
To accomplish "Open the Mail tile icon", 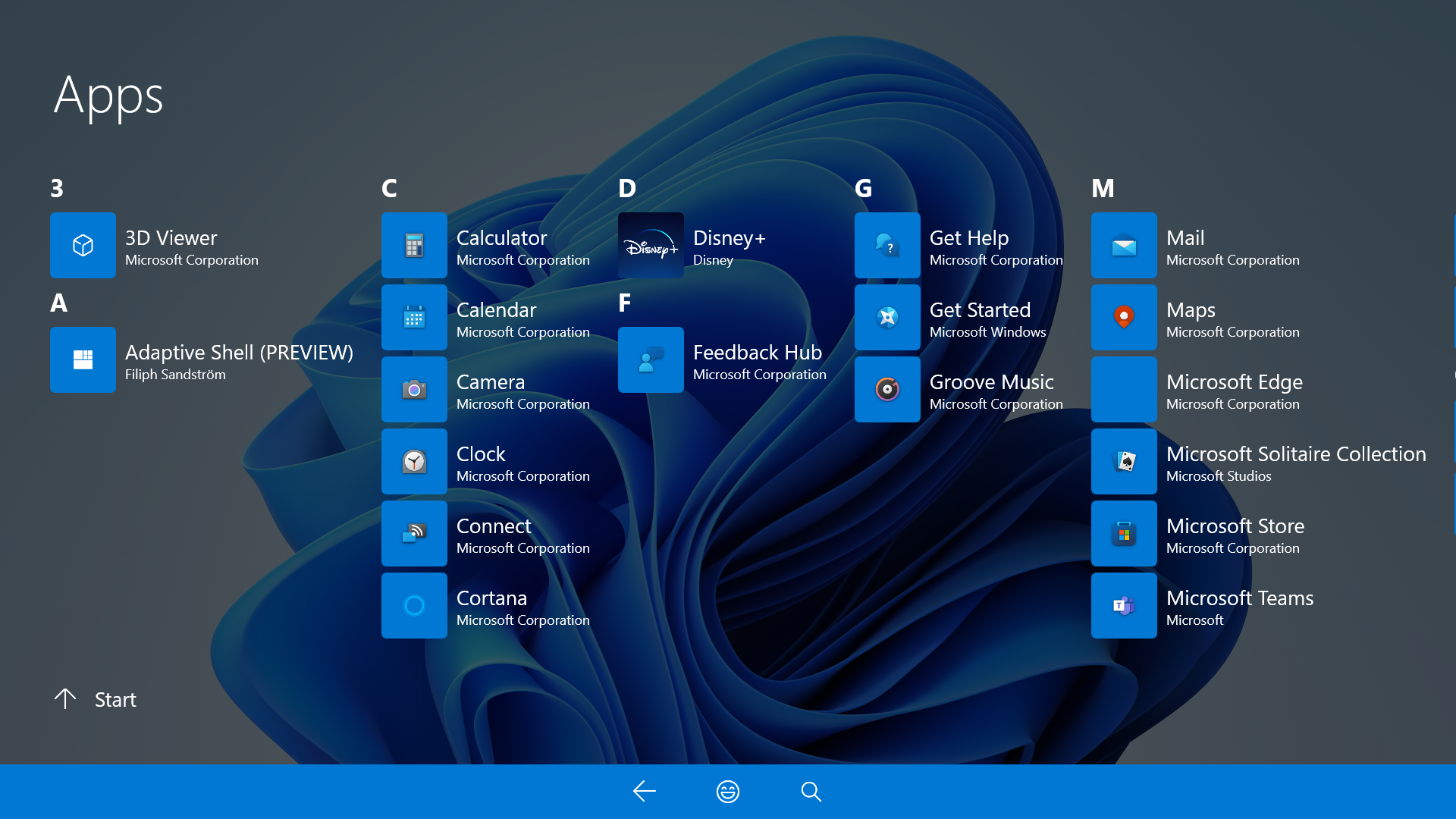I will tap(1124, 245).
